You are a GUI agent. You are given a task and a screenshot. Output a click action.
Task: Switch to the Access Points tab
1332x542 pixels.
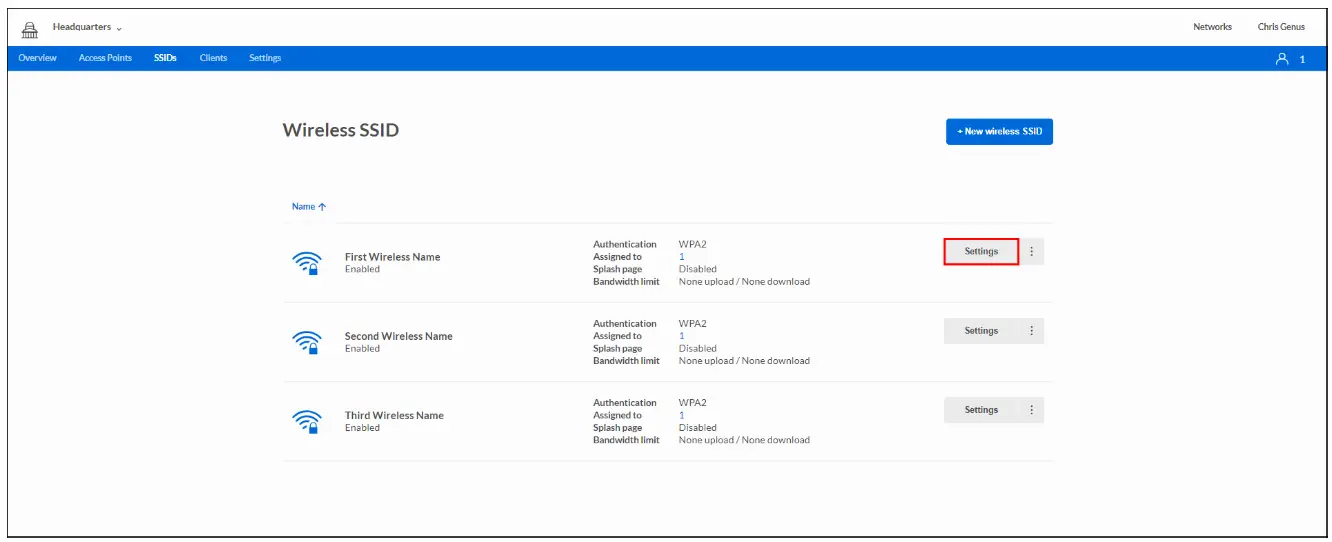[105, 58]
